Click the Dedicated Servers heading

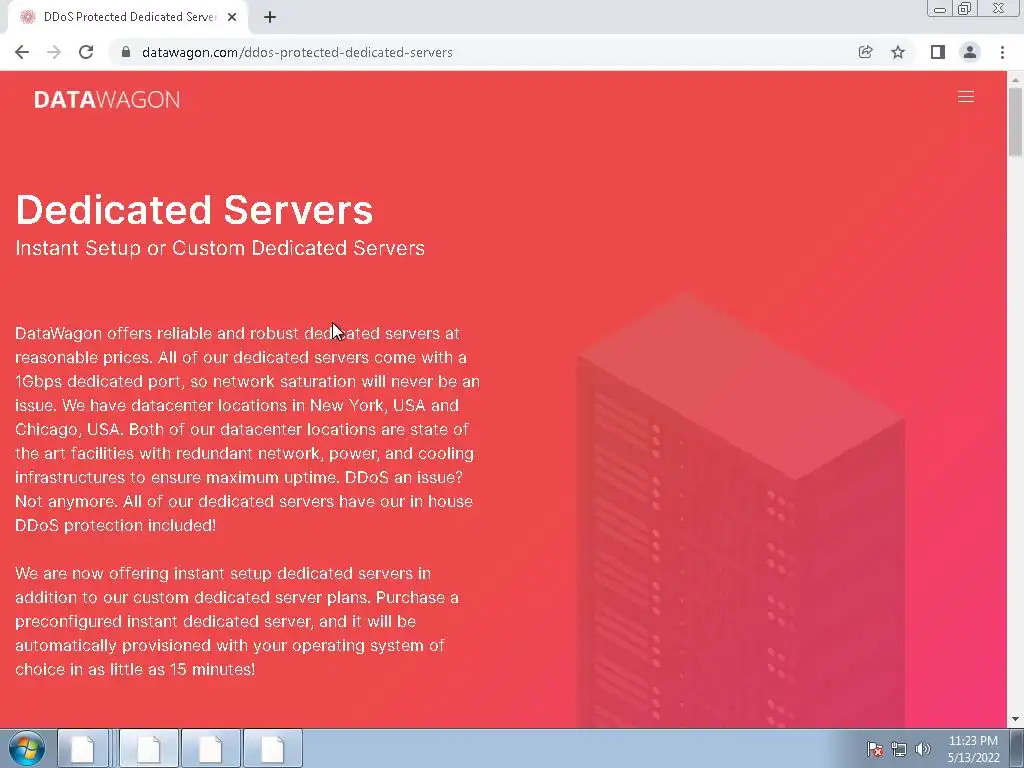(194, 210)
